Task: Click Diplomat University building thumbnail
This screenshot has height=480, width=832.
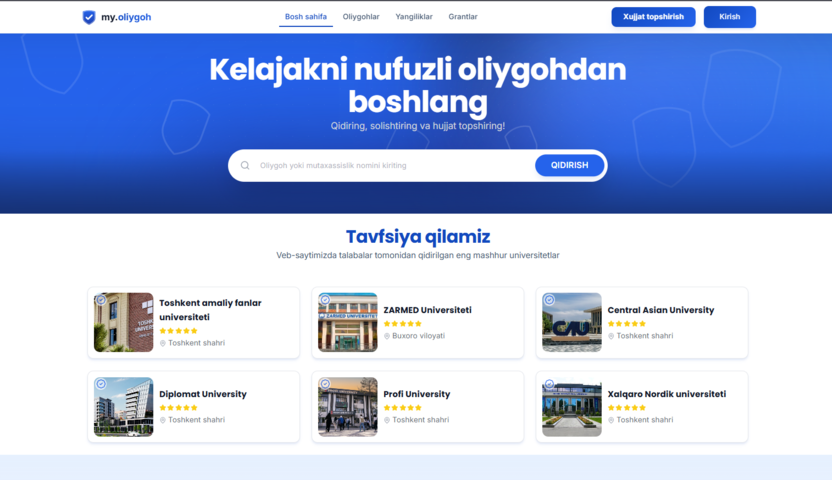Action: 124,407
